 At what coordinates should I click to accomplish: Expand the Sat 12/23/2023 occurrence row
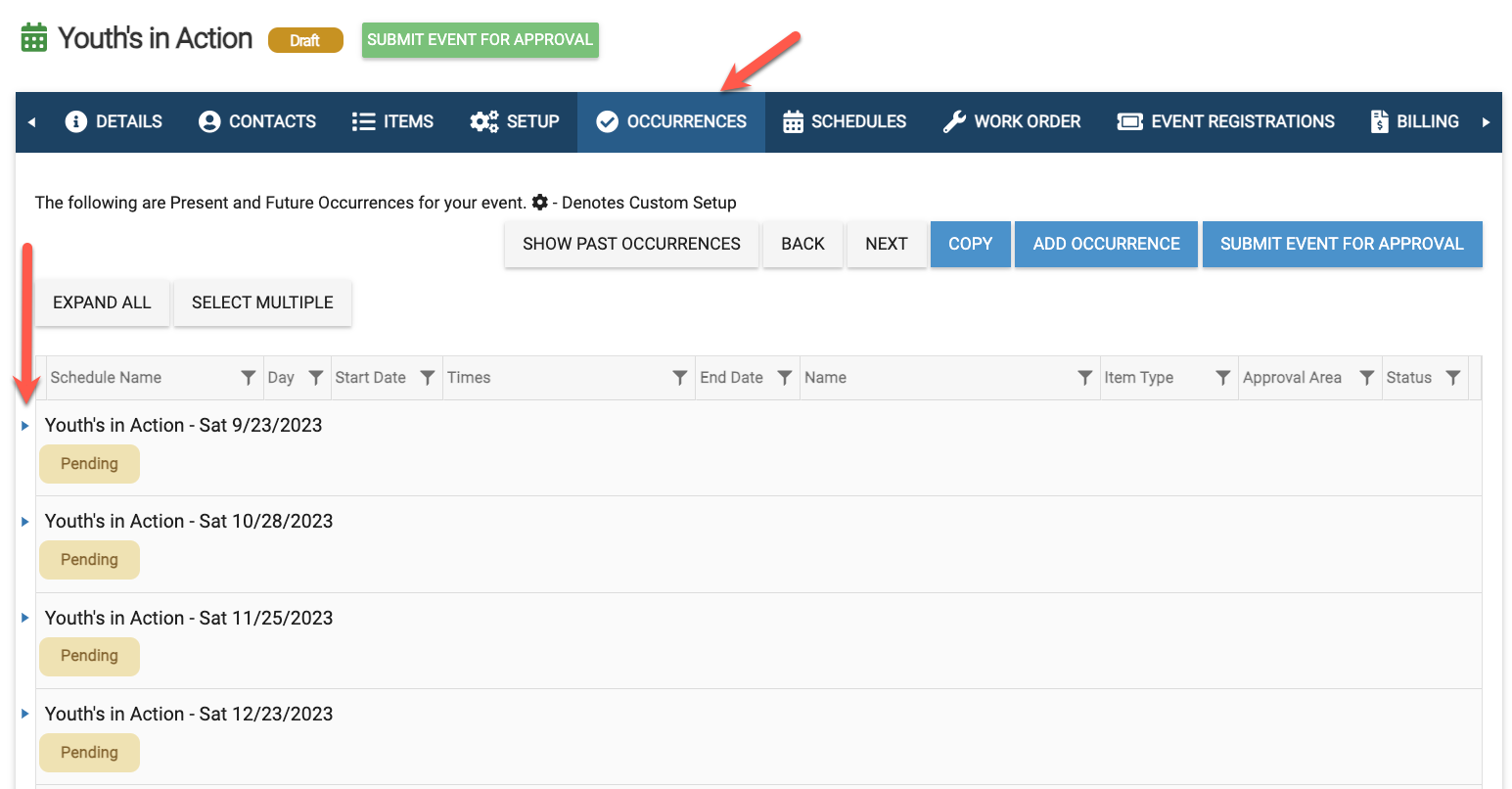coord(25,715)
